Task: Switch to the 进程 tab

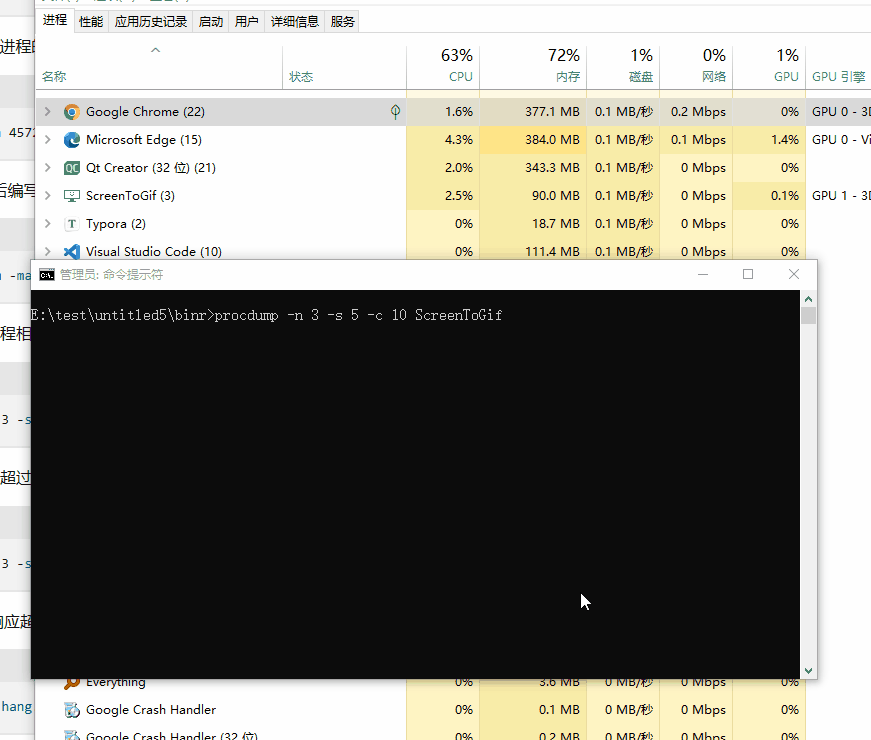Action: pos(55,21)
